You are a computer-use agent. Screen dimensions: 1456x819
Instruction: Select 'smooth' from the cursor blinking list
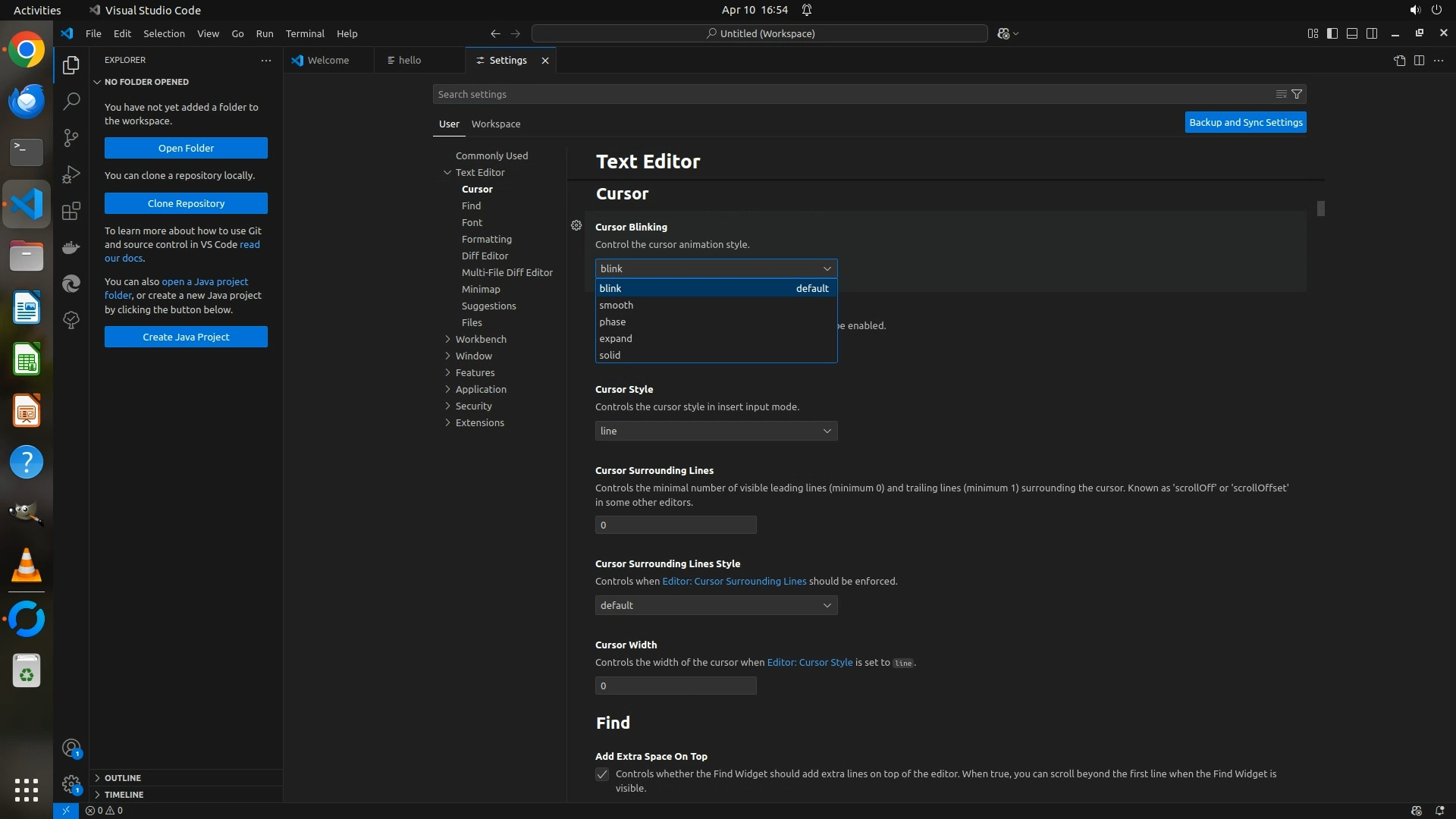point(616,305)
